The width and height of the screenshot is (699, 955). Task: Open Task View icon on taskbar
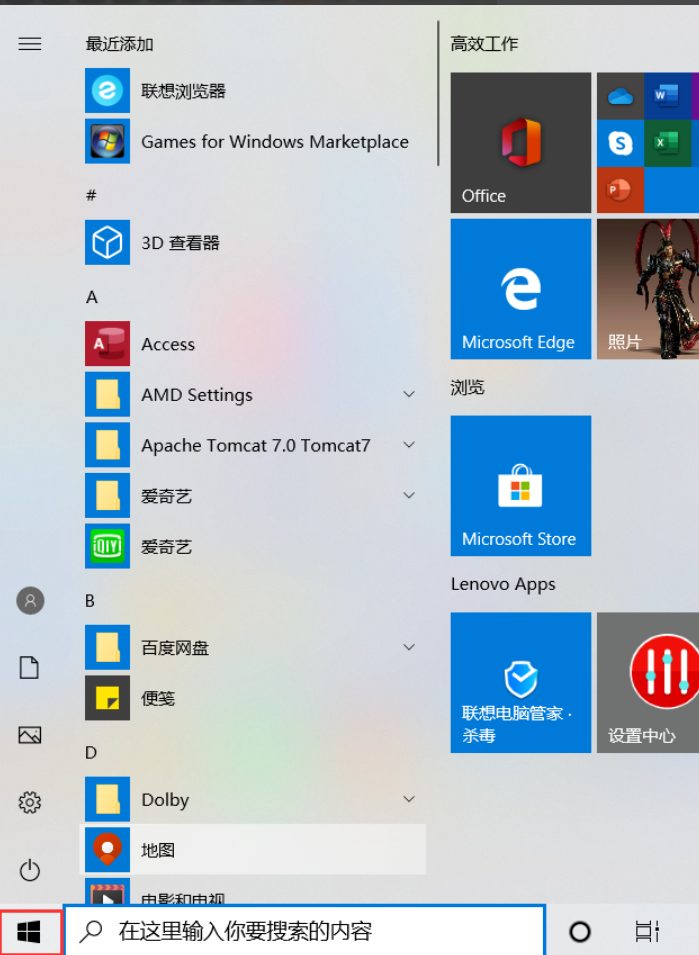click(x=647, y=931)
